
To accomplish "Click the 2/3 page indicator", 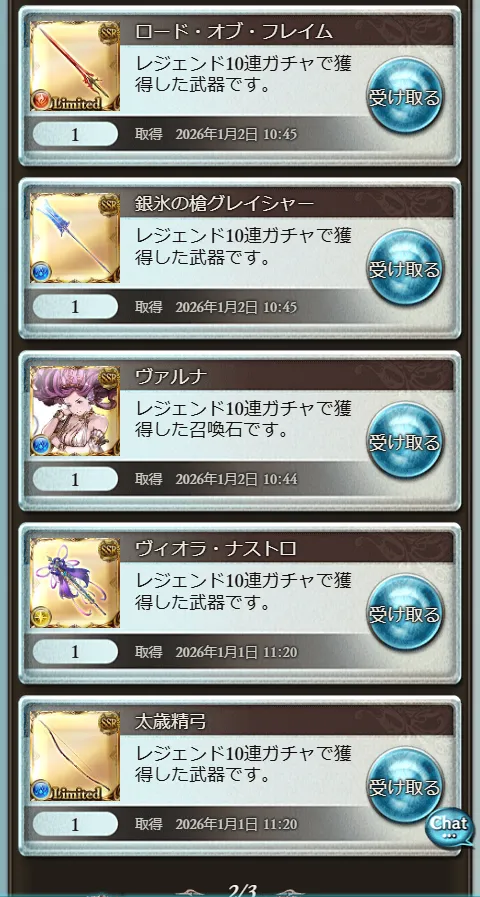I will click(x=243, y=890).
